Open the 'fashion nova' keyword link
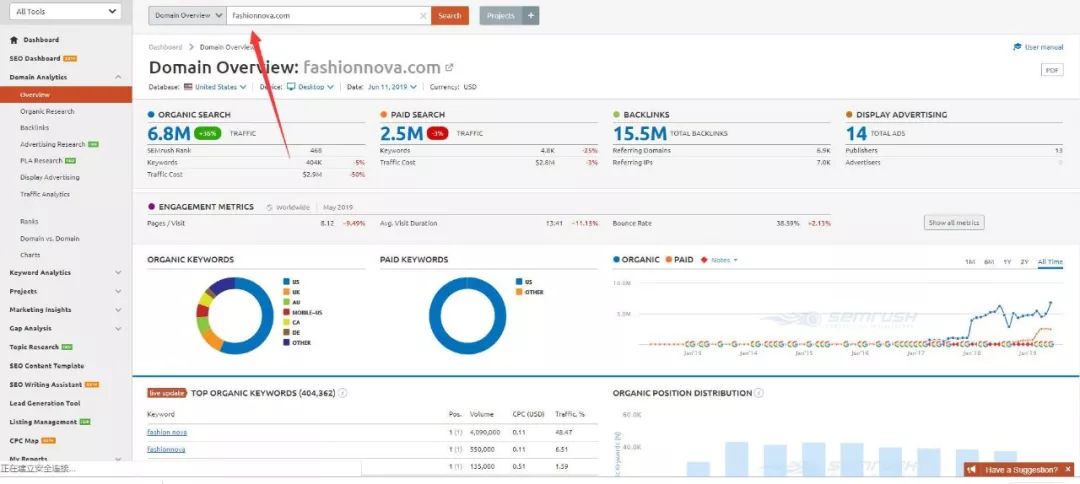The image size is (1080, 484). (x=167, y=432)
